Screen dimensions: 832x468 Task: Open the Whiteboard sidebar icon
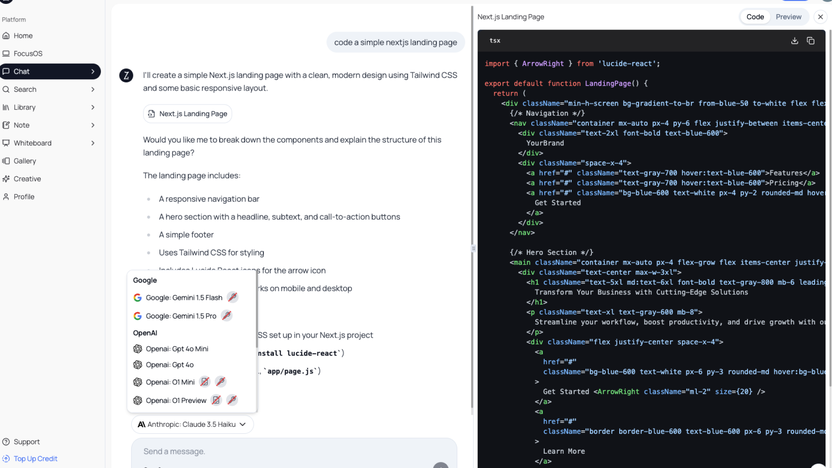[x=7, y=143]
